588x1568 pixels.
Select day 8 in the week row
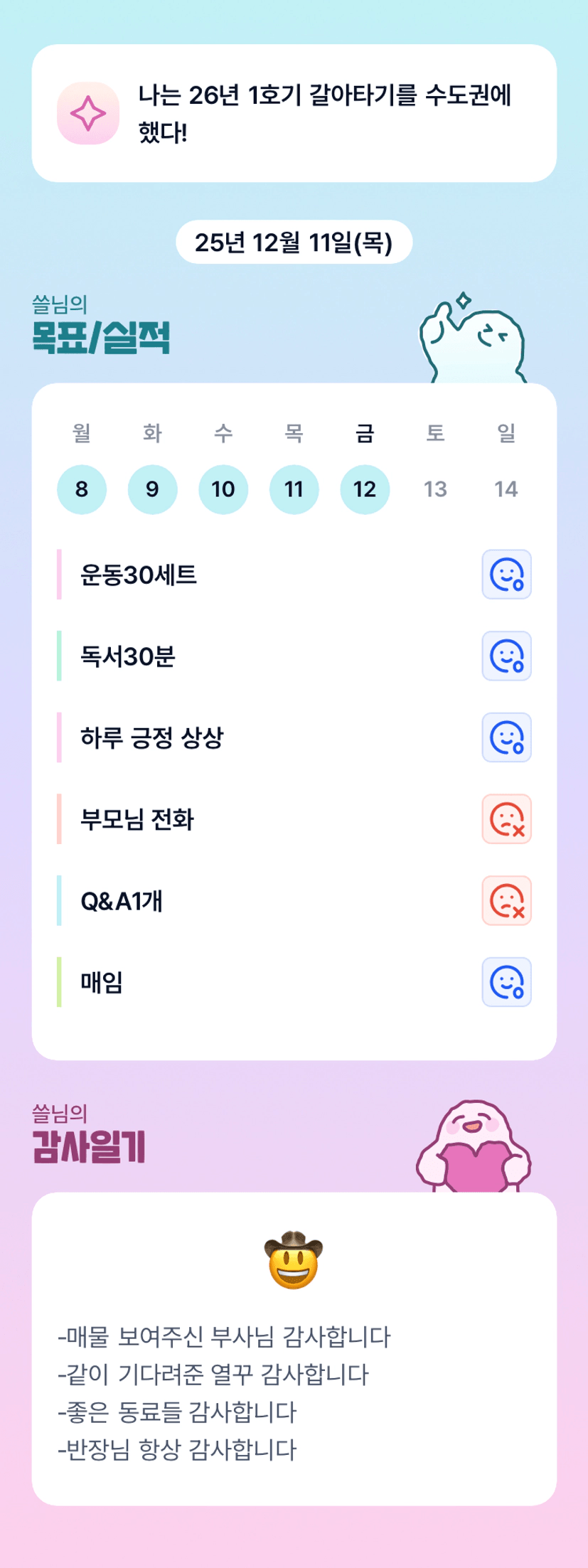pyautogui.click(x=82, y=489)
